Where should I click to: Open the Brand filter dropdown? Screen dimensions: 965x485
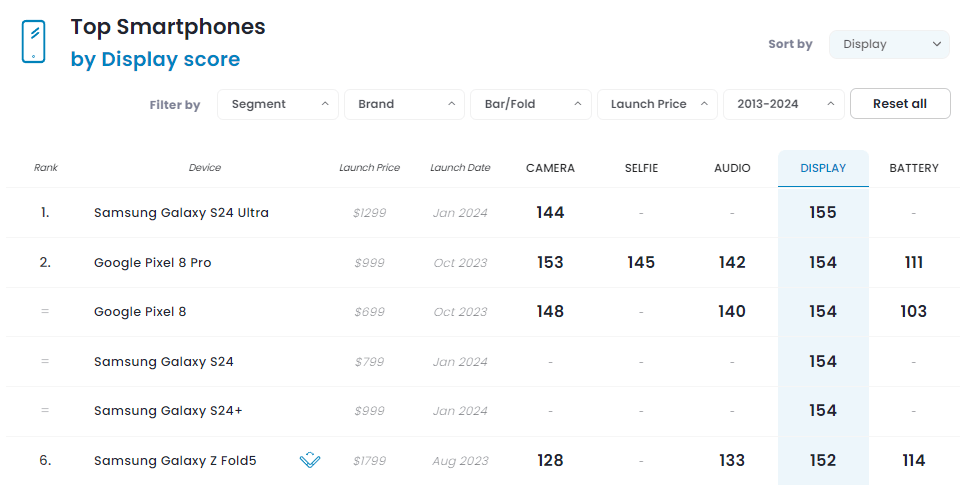tap(404, 104)
